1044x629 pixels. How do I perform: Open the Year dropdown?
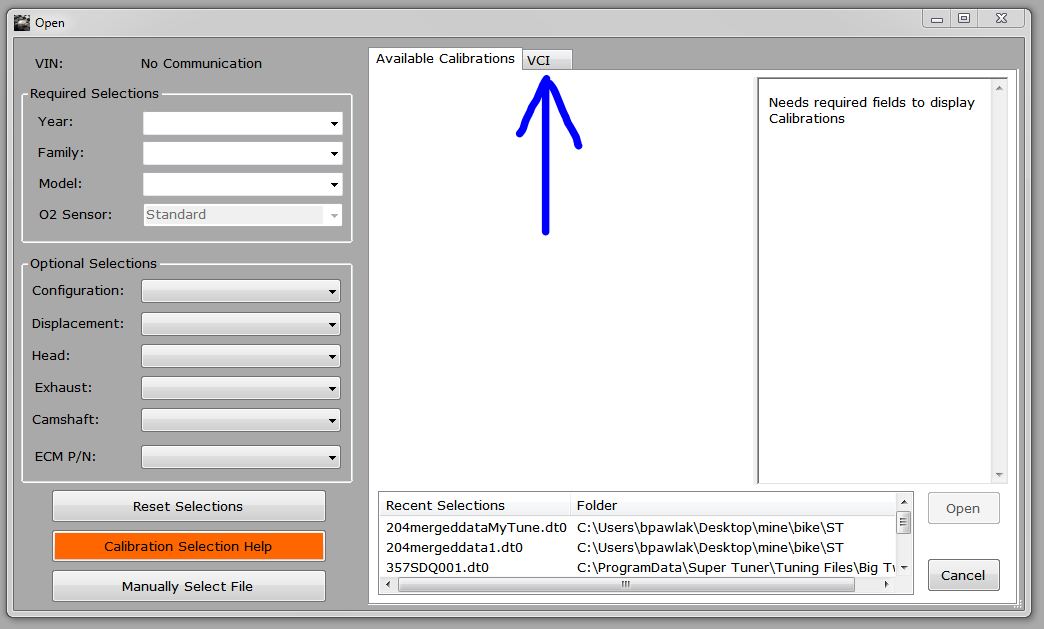pyautogui.click(x=243, y=123)
